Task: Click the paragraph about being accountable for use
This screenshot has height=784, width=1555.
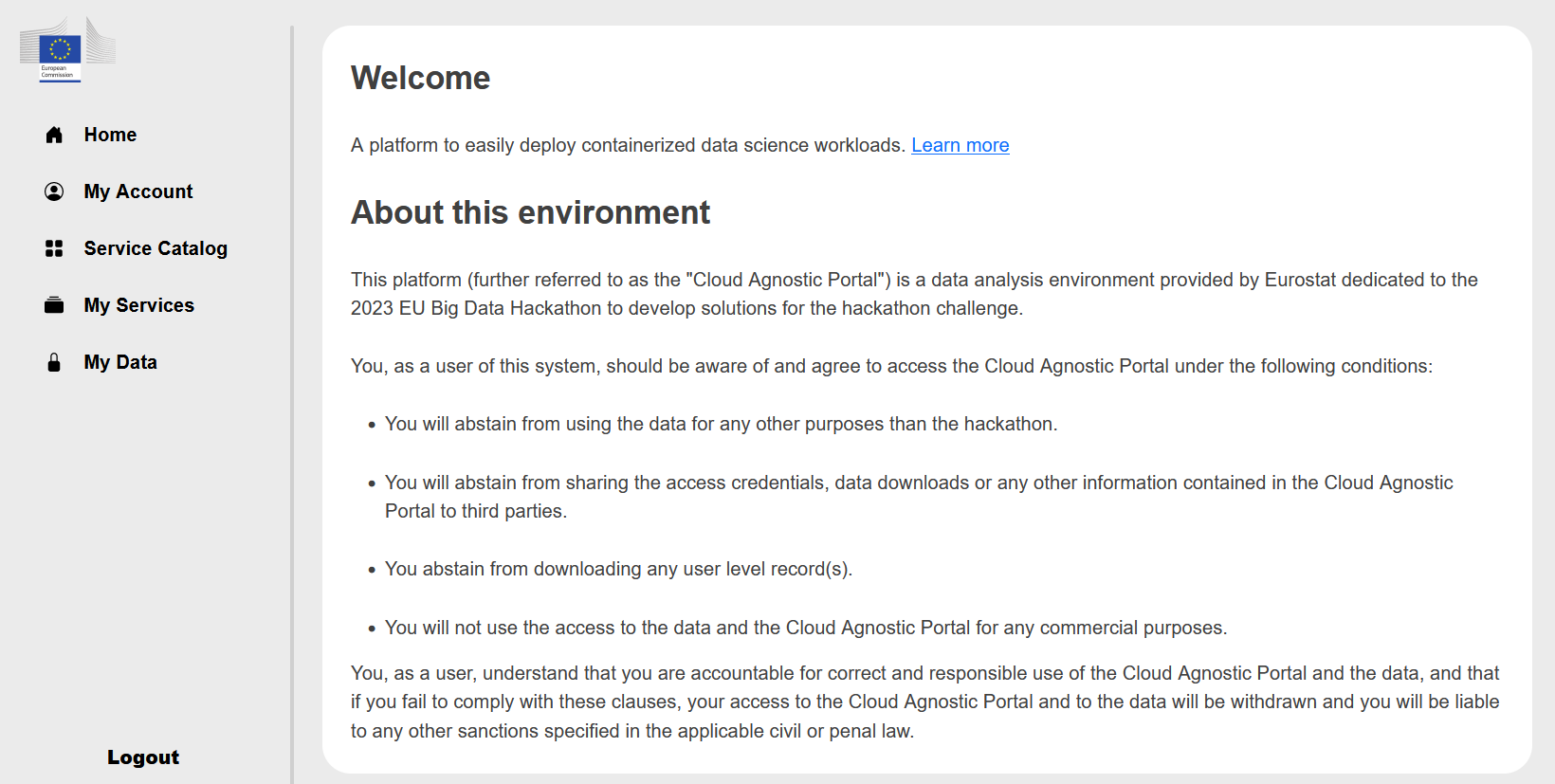Action: (925, 702)
